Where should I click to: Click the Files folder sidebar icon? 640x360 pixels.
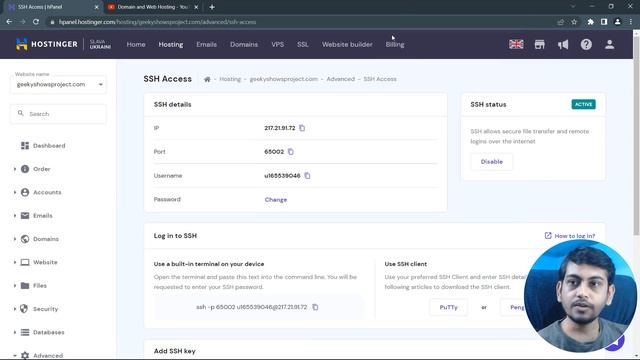pos(25,285)
